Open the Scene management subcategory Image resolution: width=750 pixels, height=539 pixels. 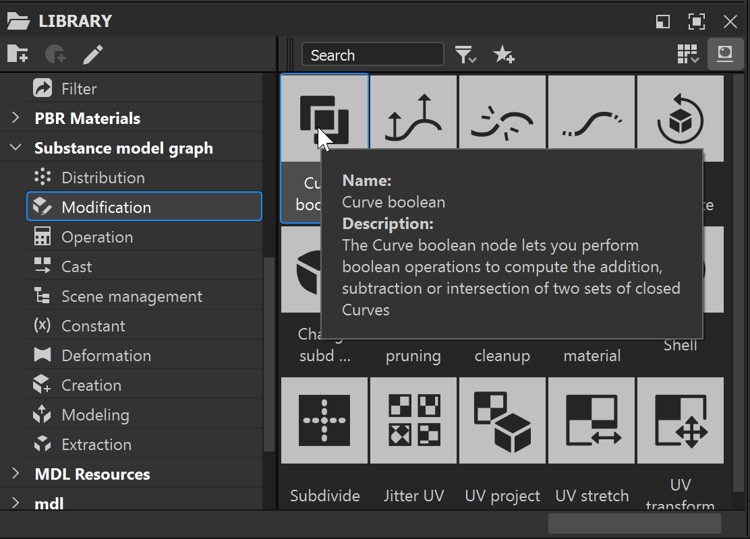pyautogui.click(x=131, y=296)
